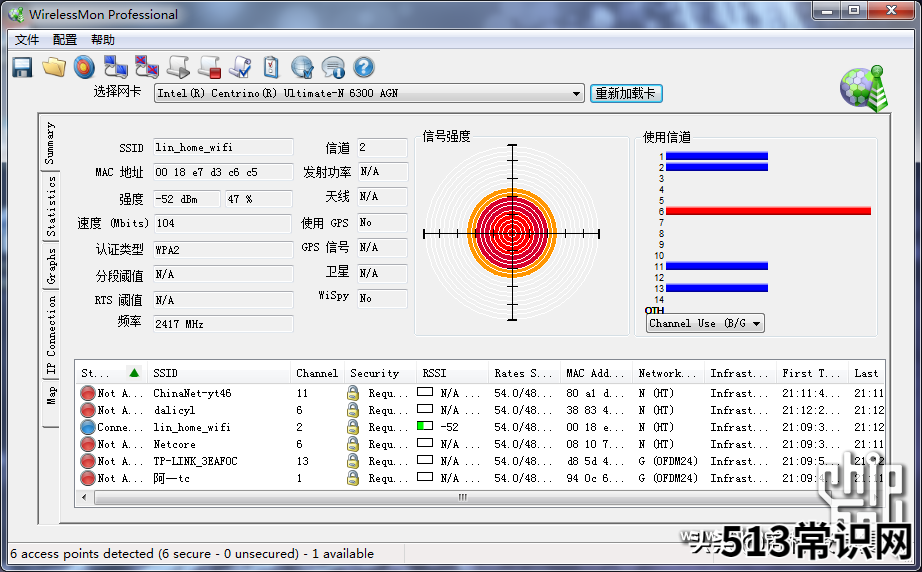Click the padlock icon in dalicyl row
This screenshot has width=922, height=572.
tap(353, 410)
